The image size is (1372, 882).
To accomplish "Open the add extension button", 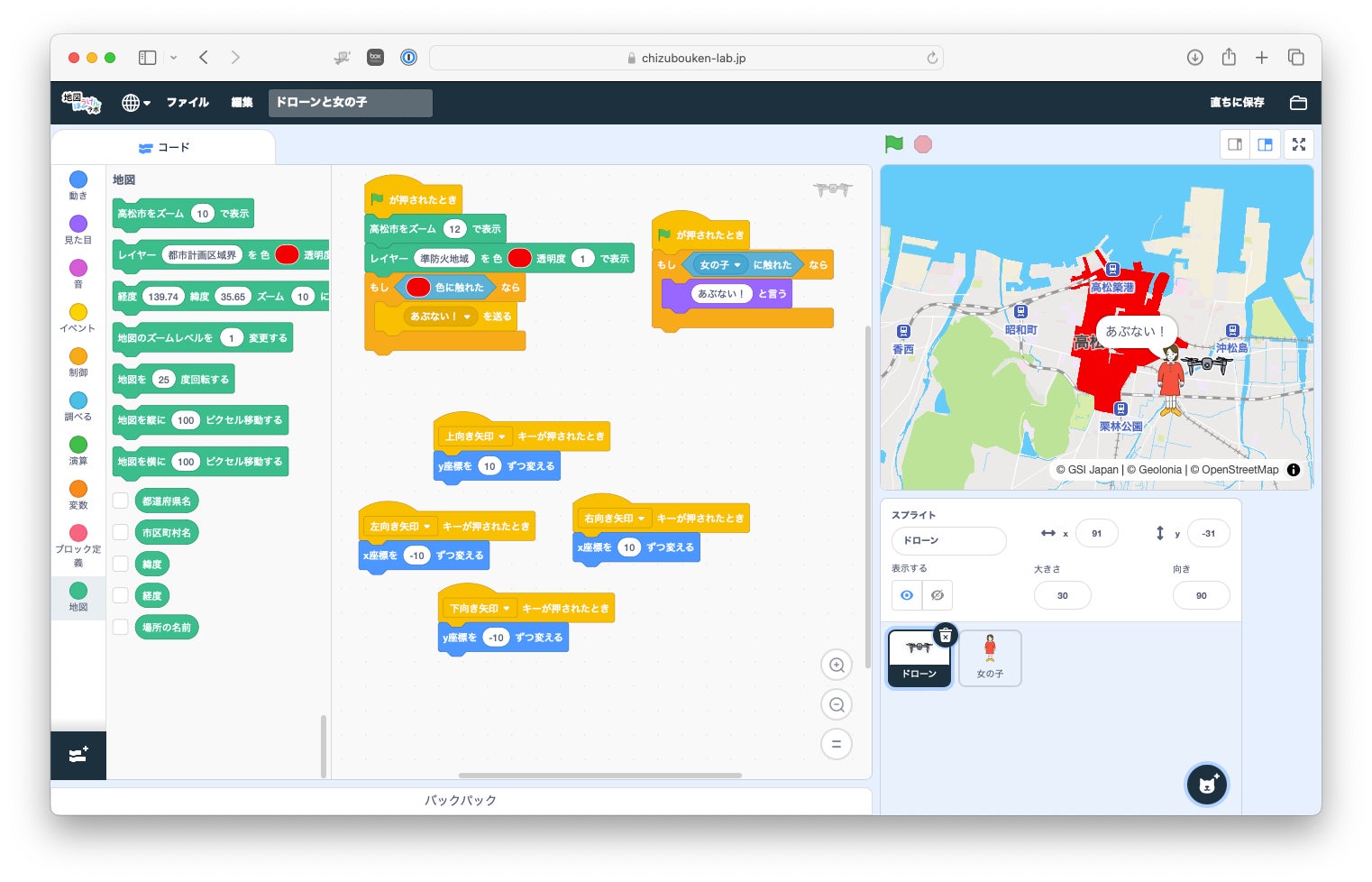I will click(78, 755).
